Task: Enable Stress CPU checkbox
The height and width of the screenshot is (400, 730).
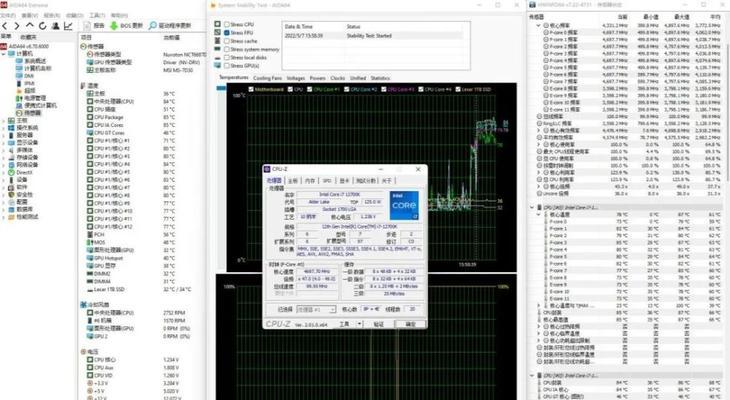Action: 227,24
